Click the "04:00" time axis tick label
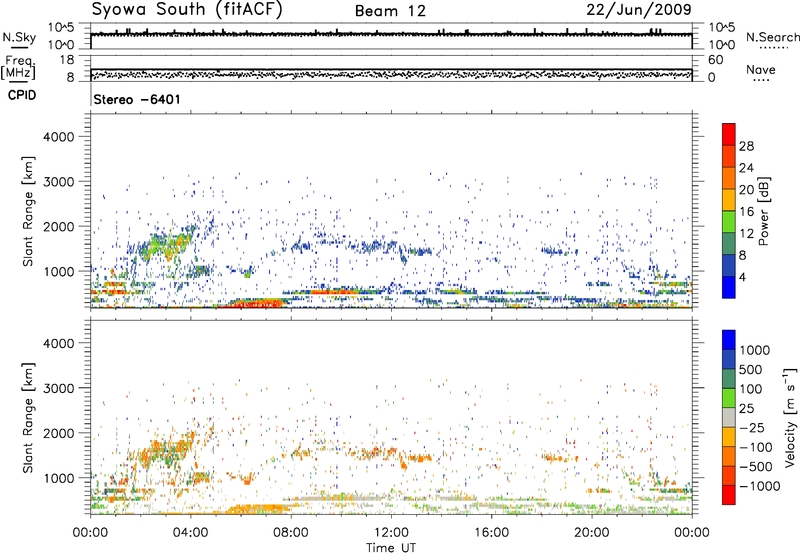The image size is (800, 554). [x=191, y=533]
